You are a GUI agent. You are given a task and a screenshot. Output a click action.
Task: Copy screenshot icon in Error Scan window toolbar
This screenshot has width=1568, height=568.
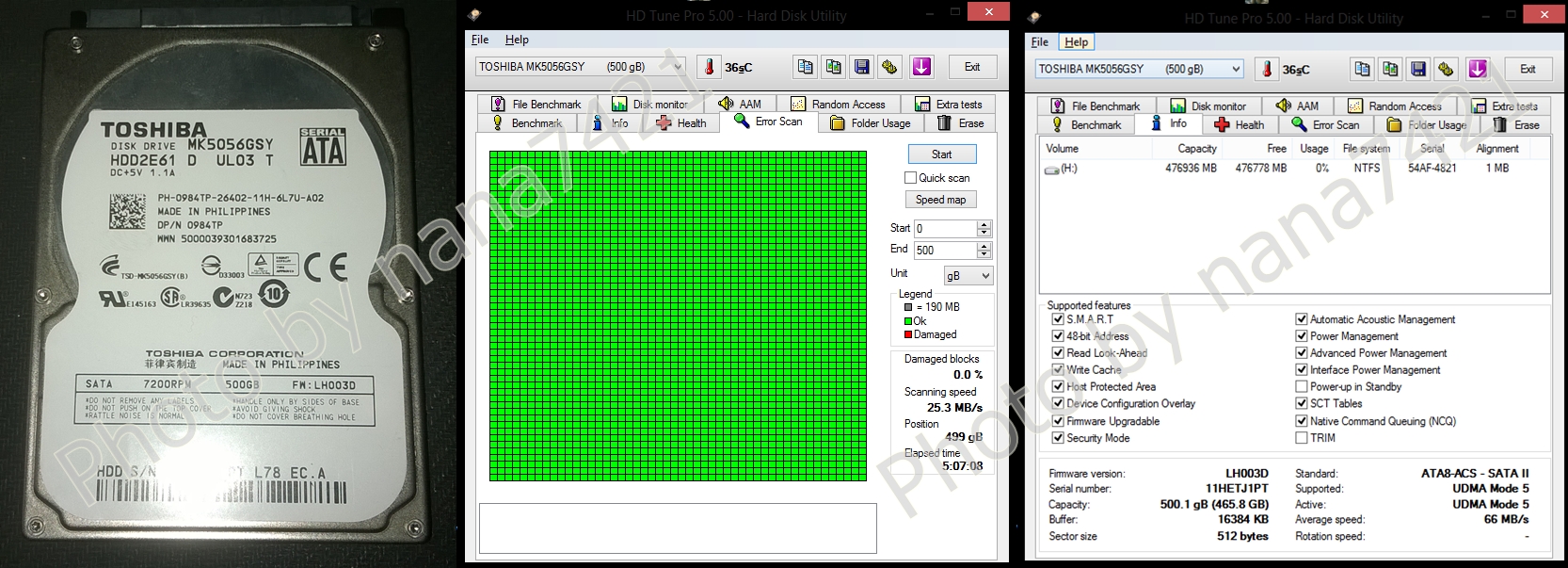pos(834,67)
